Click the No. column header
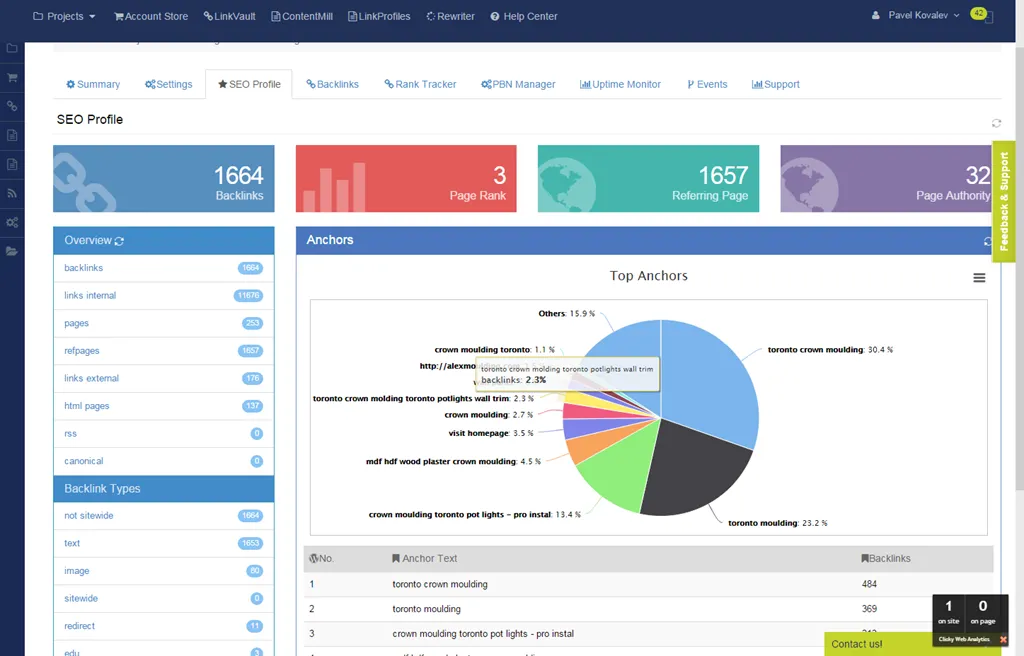 [x=321, y=559]
